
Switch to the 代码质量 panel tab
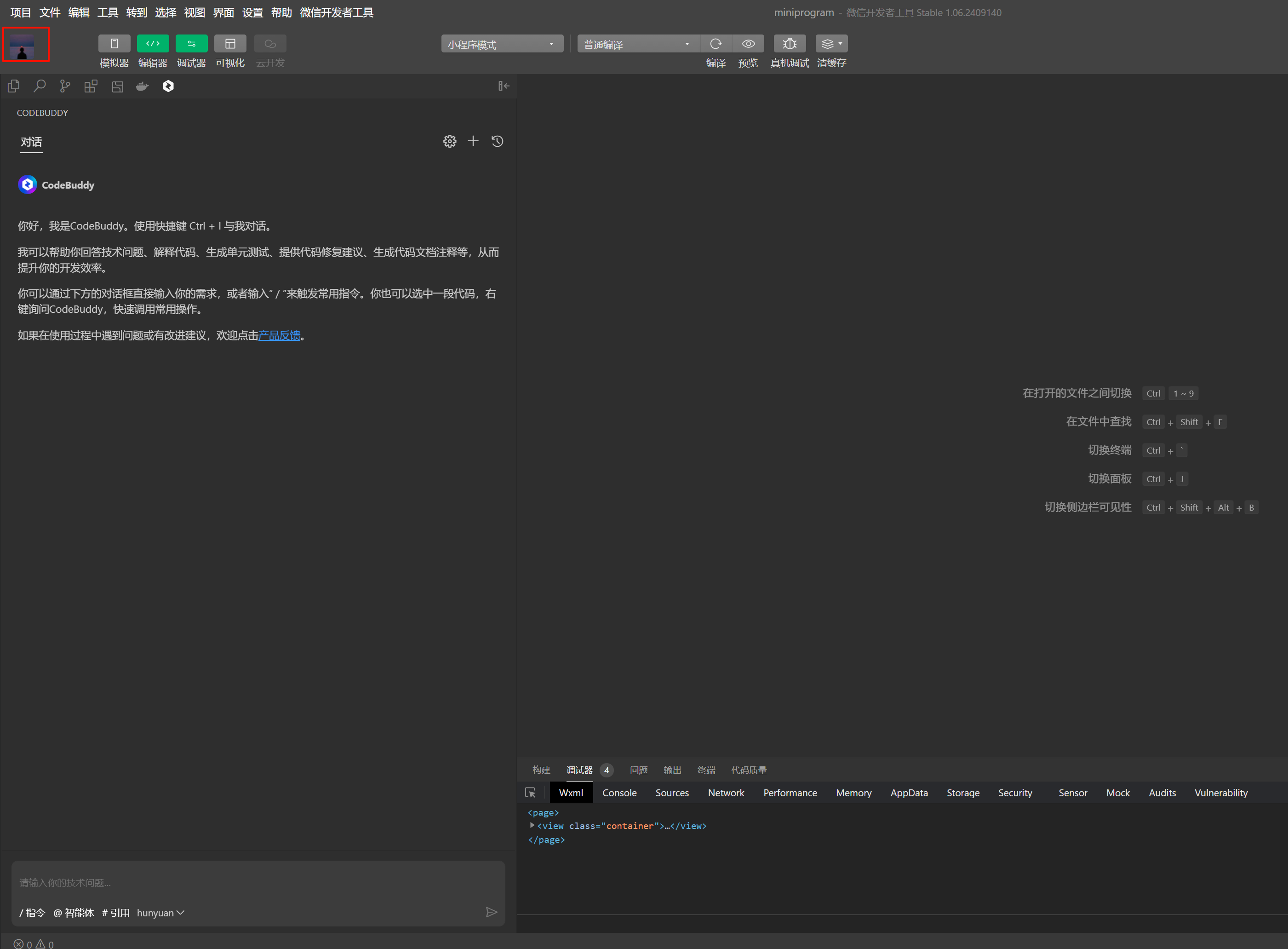pos(749,770)
